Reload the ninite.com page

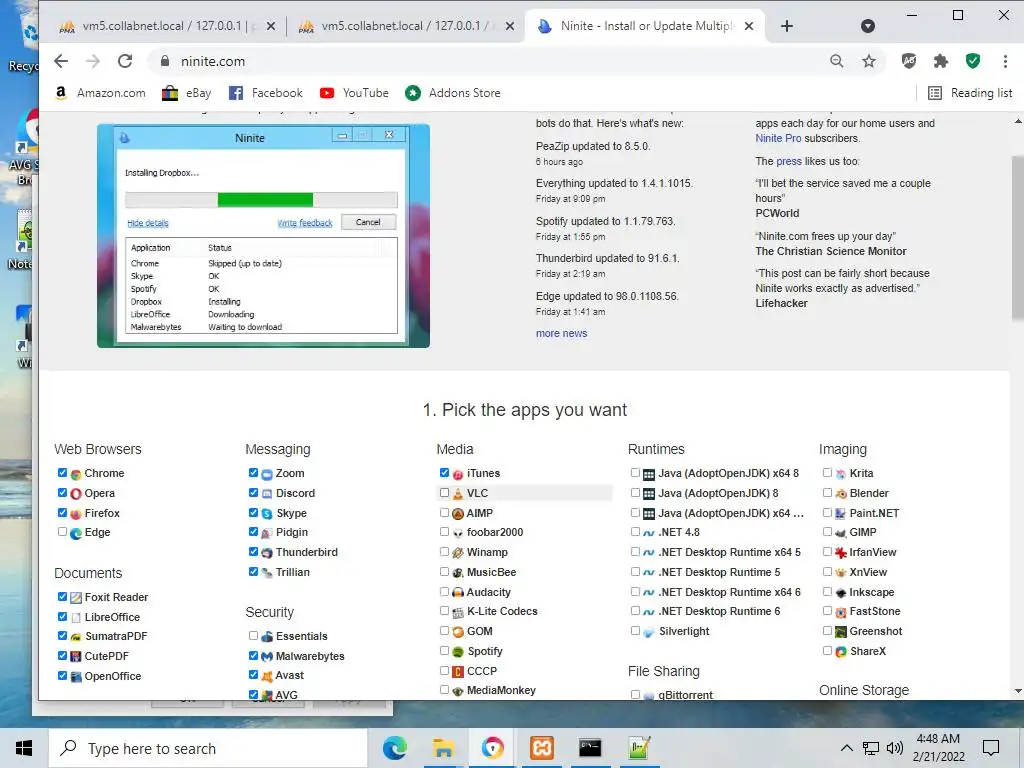point(125,61)
